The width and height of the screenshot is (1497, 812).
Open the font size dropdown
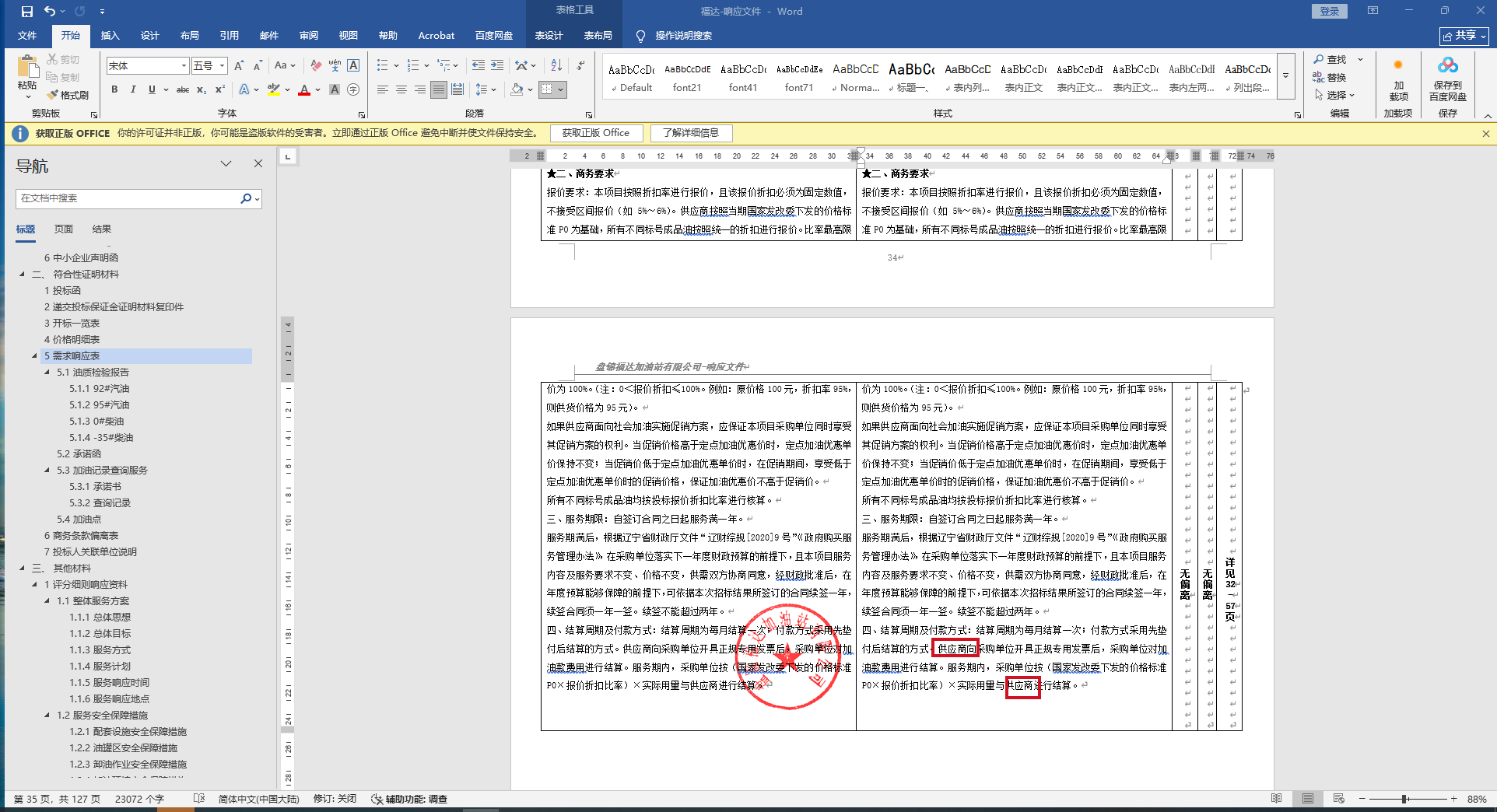[x=222, y=66]
